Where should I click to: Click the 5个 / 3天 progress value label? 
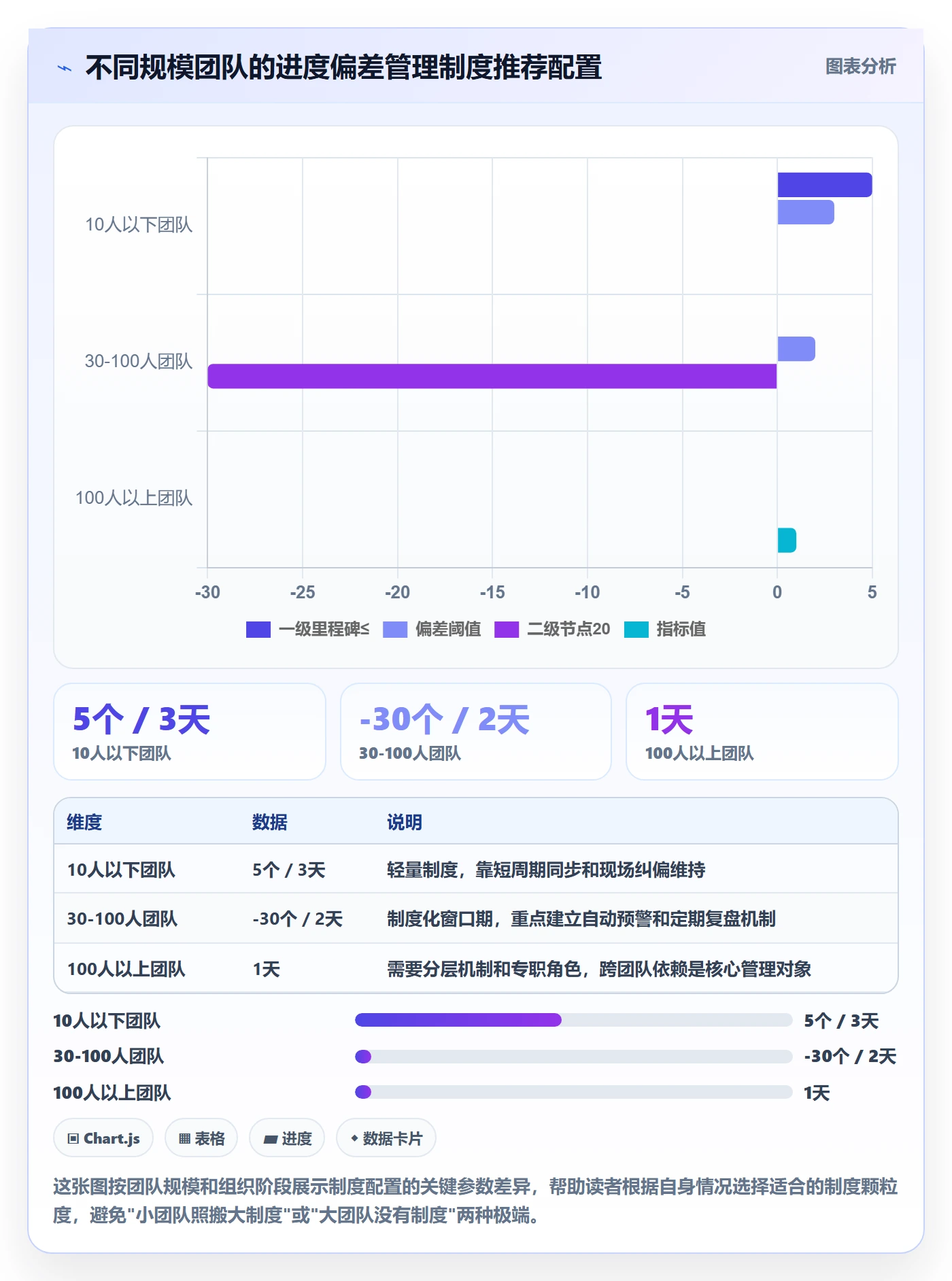[x=841, y=1021]
